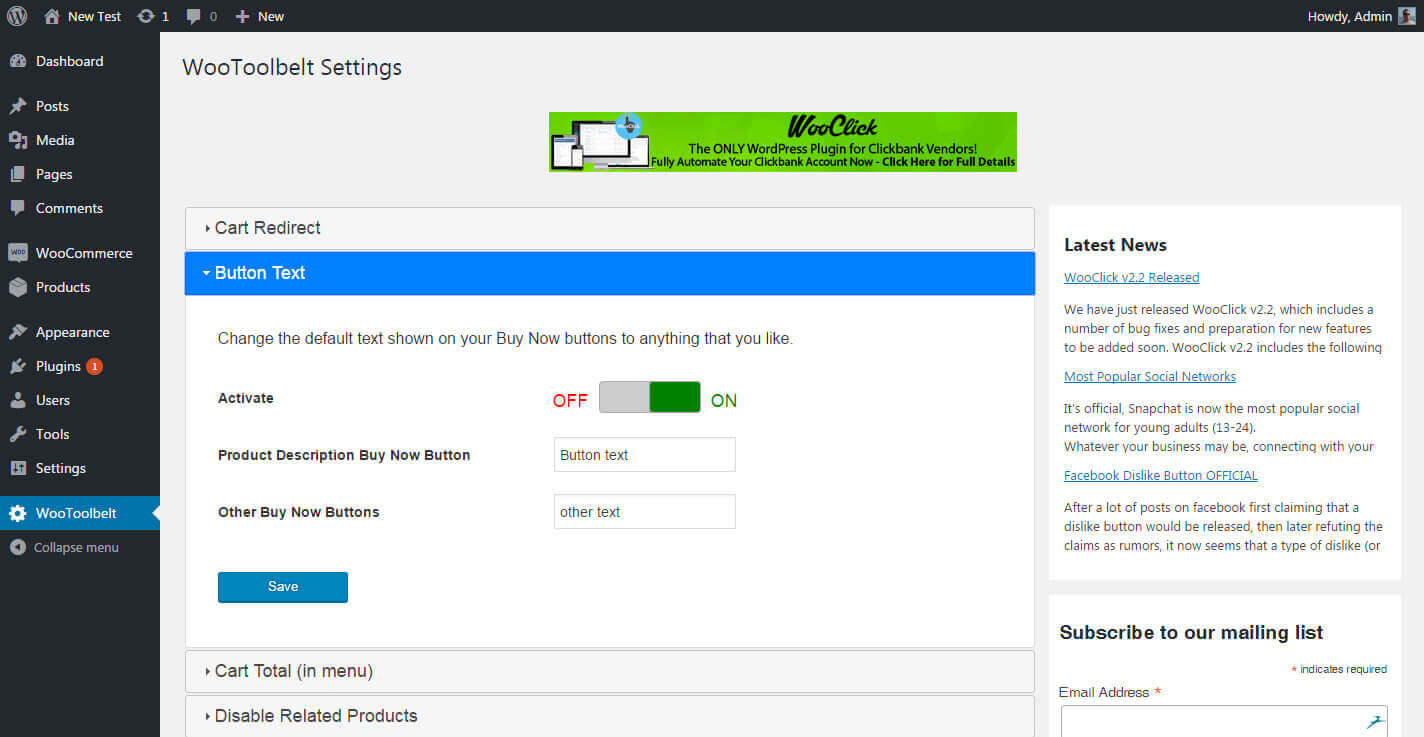This screenshot has height=737, width=1424.
Task: Click the Collapse menu arrow icon
Action: tap(17, 547)
